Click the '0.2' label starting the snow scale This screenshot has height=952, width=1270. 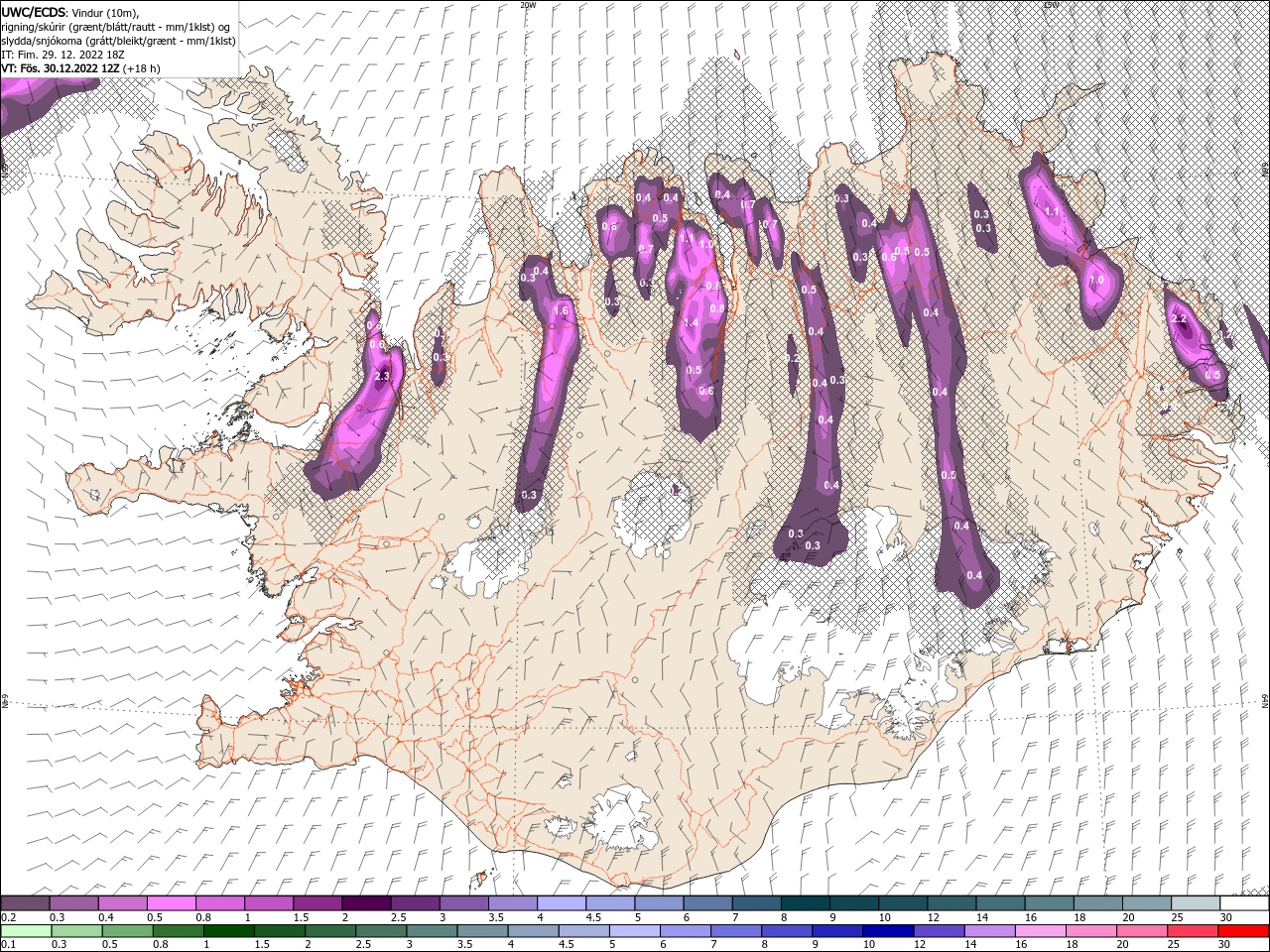tap(8, 917)
